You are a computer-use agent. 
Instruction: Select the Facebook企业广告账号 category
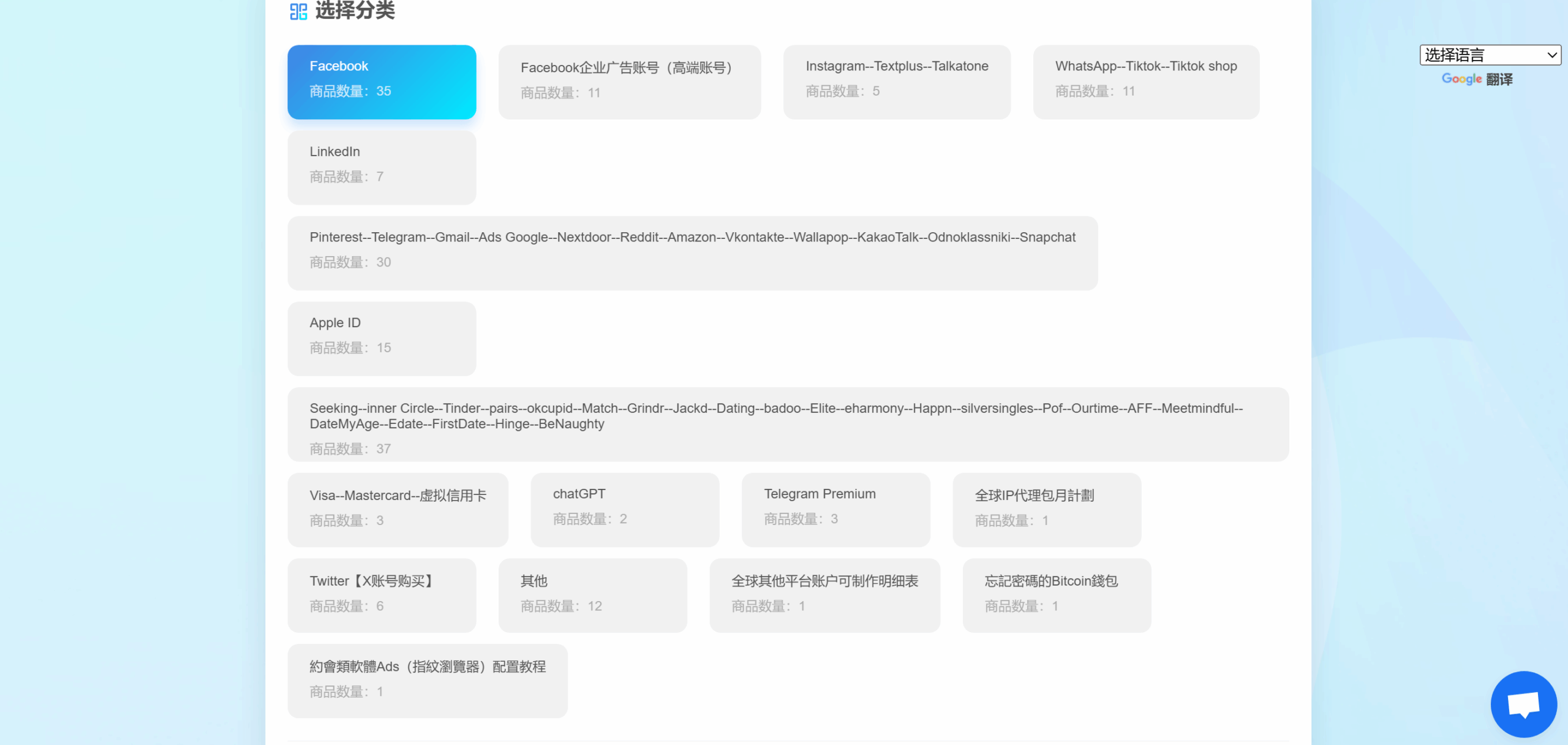click(x=629, y=81)
